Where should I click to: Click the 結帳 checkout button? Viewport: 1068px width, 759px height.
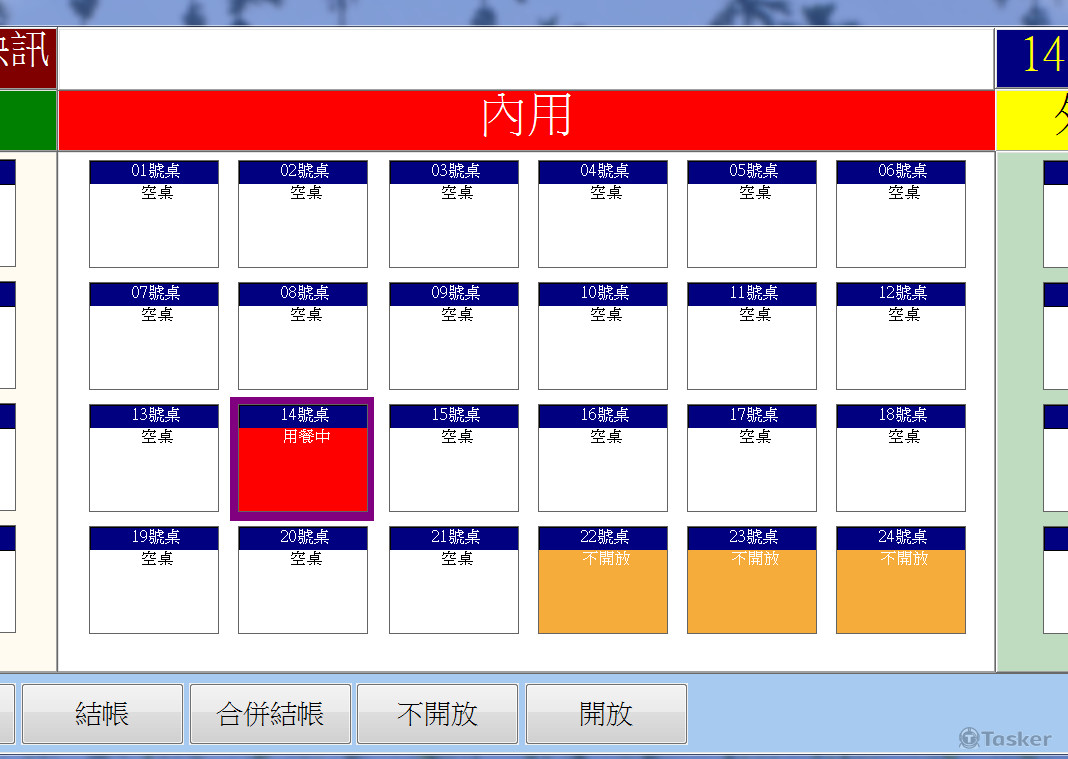(102, 714)
